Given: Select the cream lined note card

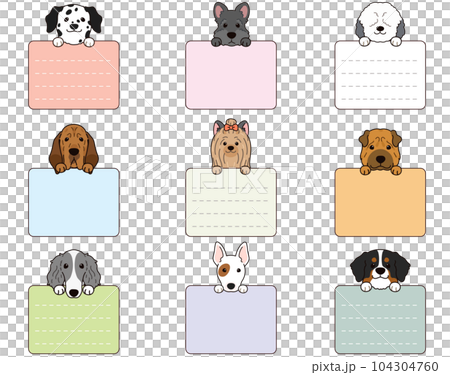Looking at the screenshot, I should pos(231,202).
